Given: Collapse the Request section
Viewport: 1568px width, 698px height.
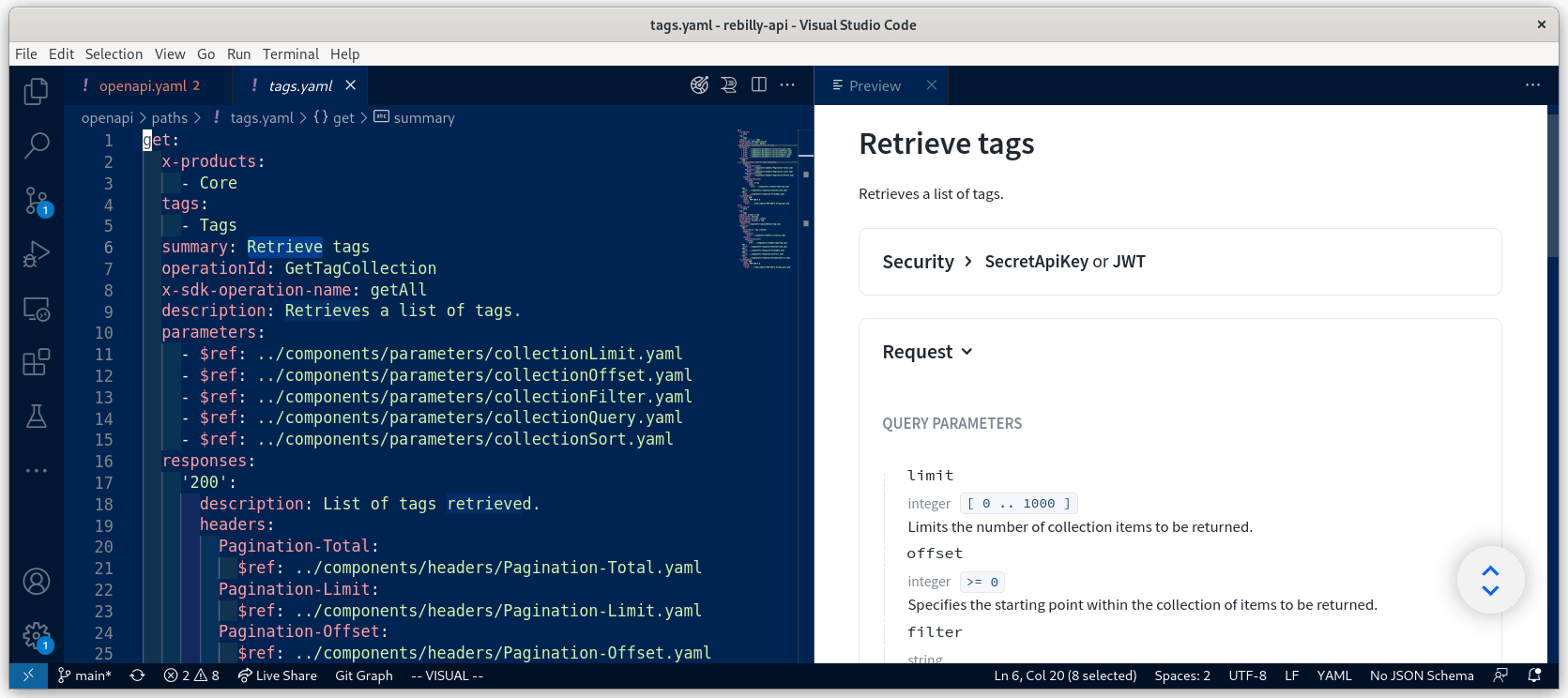Looking at the screenshot, I should 967,352.
